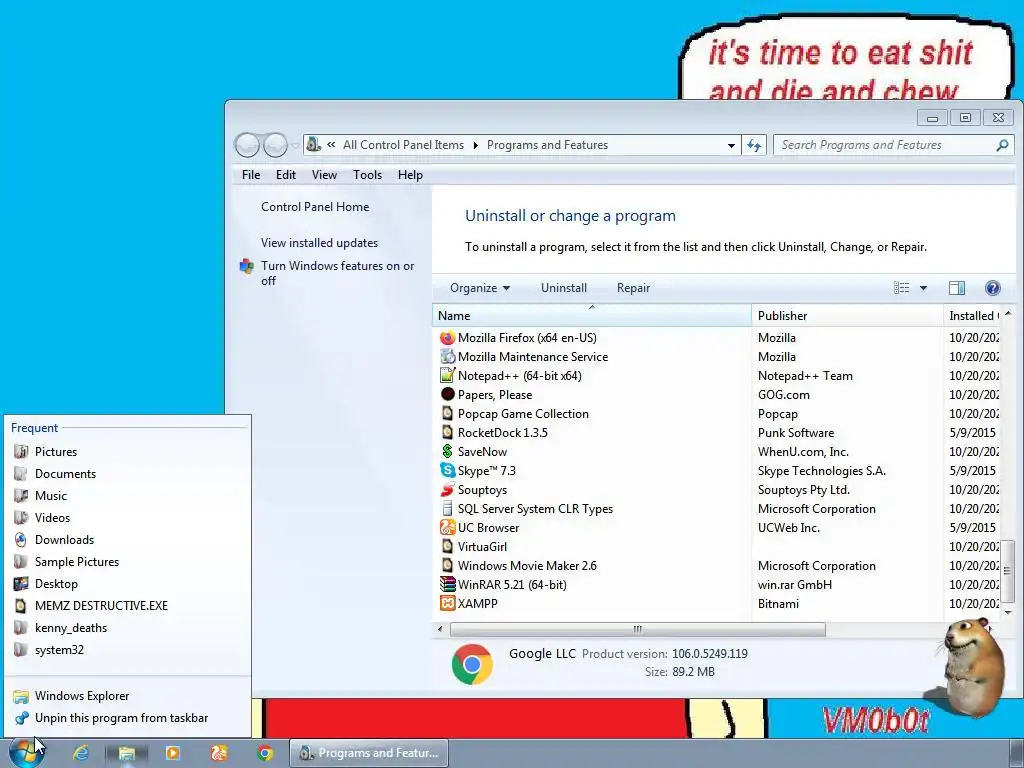Open Windows Media Player taskbar icon
Screen dimensions: 1024x768
coord(172,753)
